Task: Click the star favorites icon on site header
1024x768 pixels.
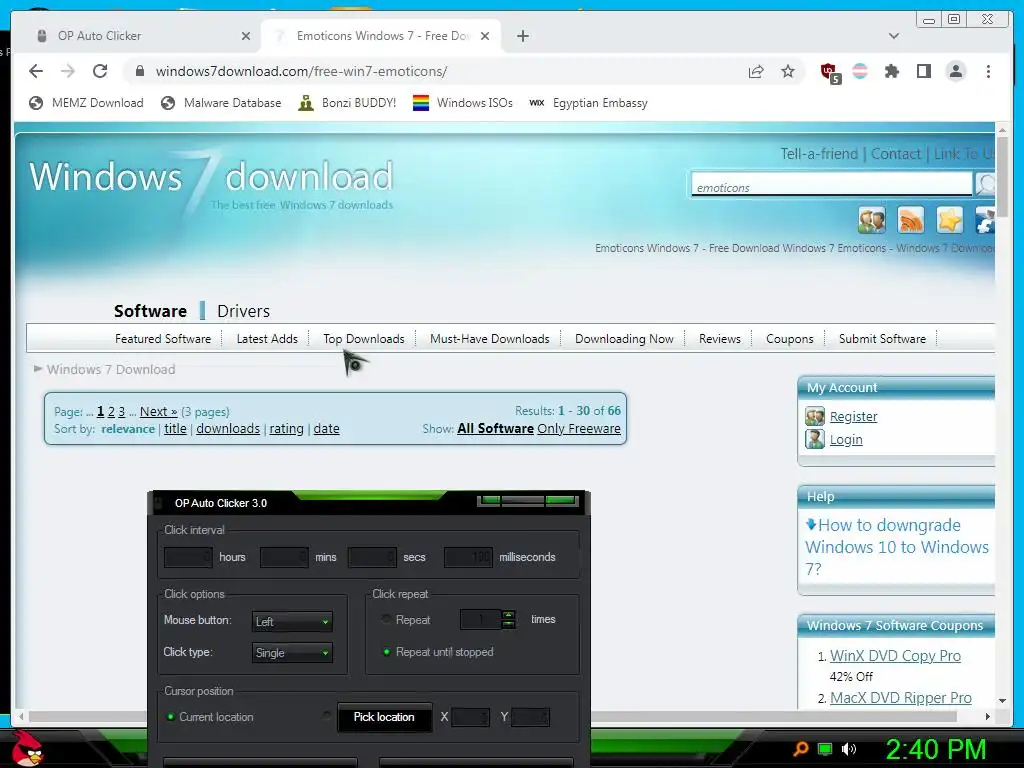Action: [950, 220]
